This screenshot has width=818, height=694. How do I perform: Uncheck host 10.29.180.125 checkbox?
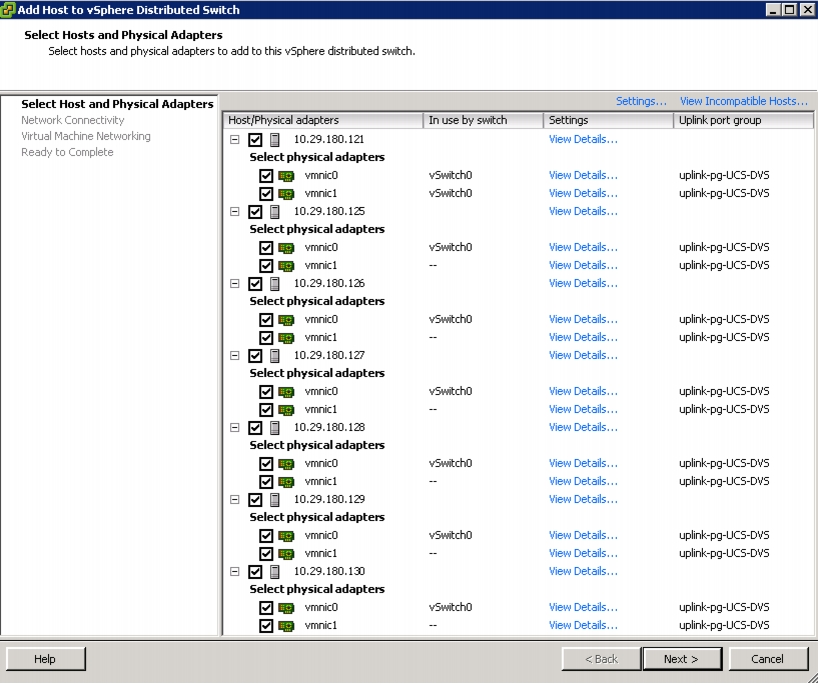point(255,212)
